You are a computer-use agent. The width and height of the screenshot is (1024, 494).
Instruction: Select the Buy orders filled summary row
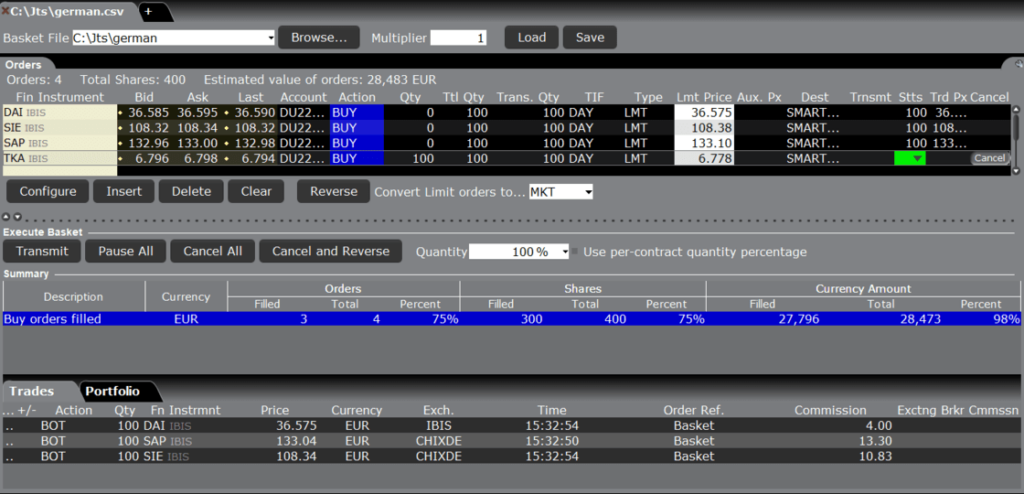(511, 320)
